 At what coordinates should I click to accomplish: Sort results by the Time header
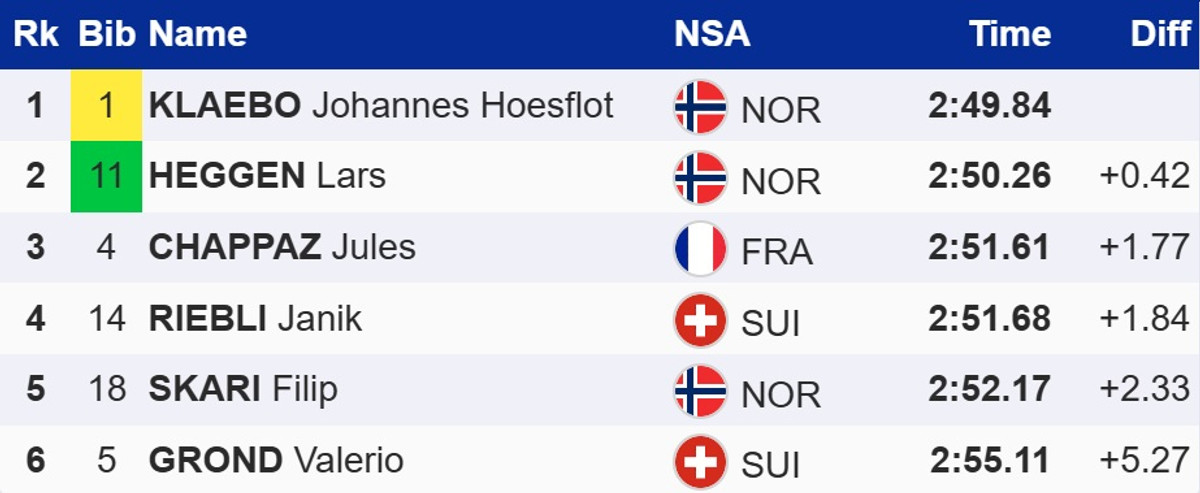coord(1010,34)
